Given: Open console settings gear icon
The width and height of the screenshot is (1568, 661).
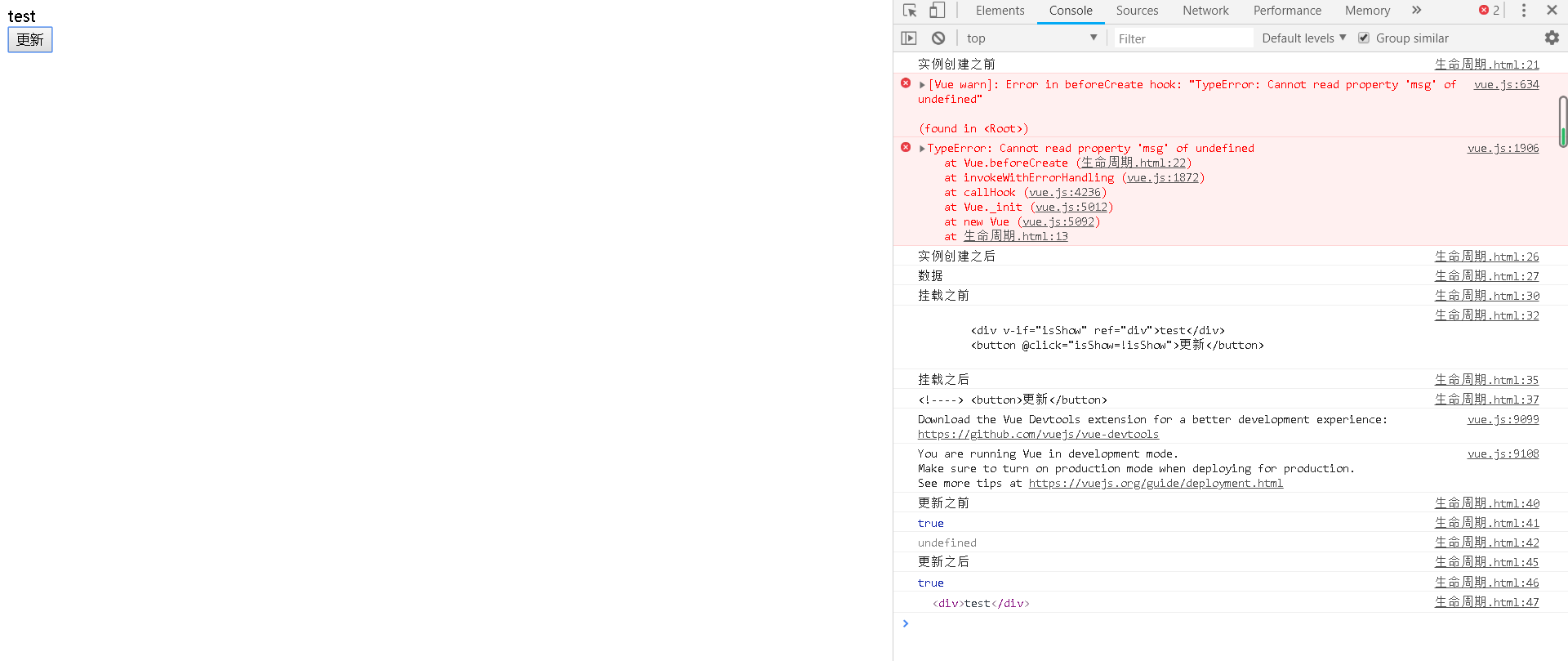Looking at the screenshot, I should pos(1552,38).
